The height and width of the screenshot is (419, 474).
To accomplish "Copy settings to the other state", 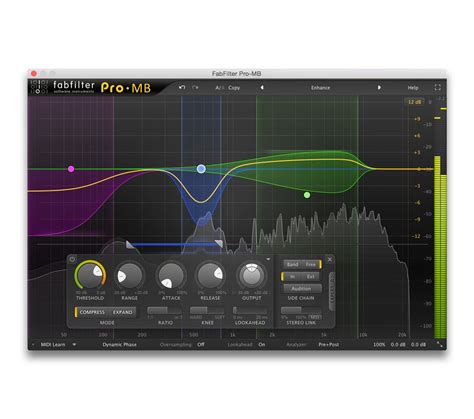I will coord(234,88).
